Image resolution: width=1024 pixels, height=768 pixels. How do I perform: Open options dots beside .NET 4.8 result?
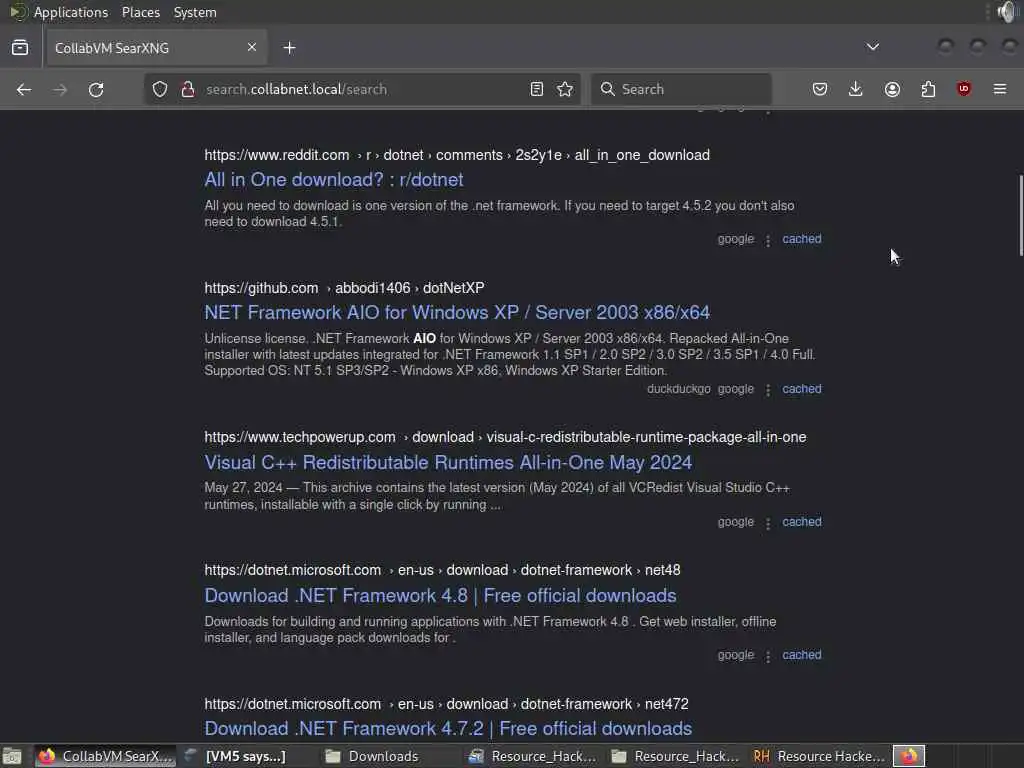pyautogui.click(x=768, y=656)
